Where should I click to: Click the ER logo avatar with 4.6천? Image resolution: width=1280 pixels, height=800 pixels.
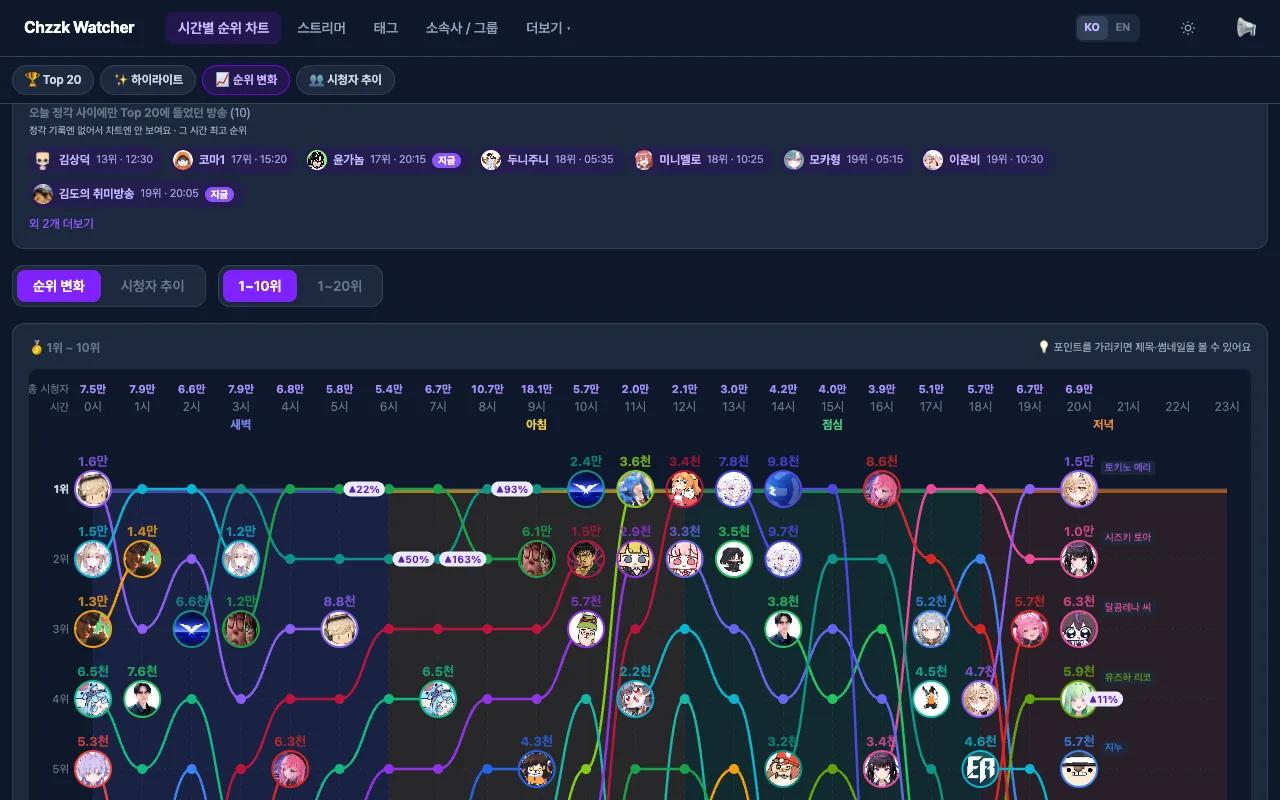coord(980,769)
